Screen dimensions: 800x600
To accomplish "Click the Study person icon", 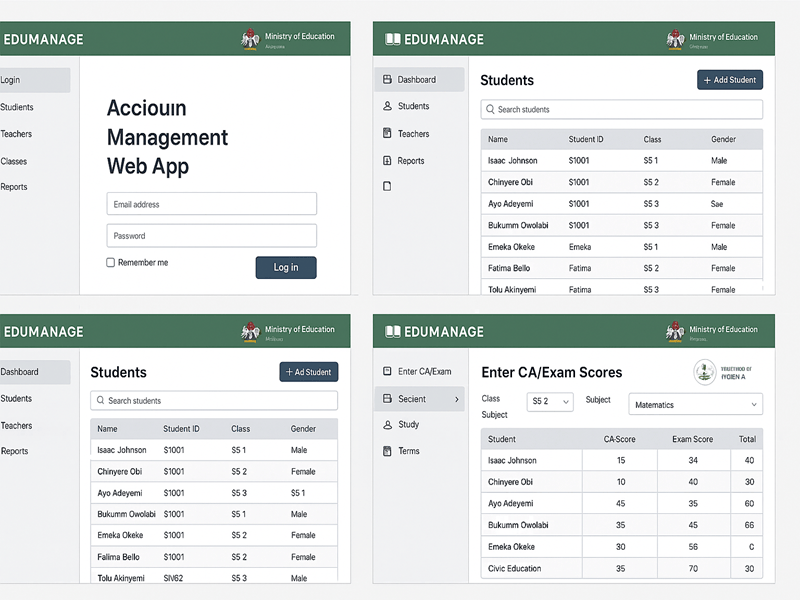I will pos(388,424).
